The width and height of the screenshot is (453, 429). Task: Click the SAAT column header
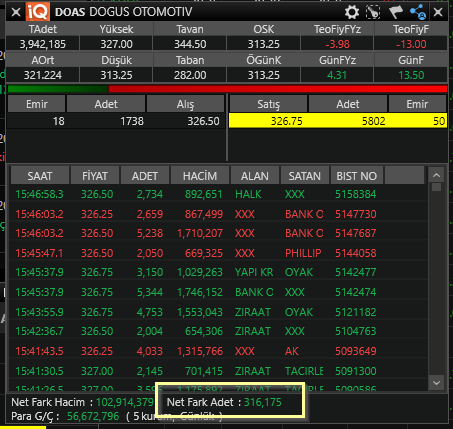click(40, 176)
